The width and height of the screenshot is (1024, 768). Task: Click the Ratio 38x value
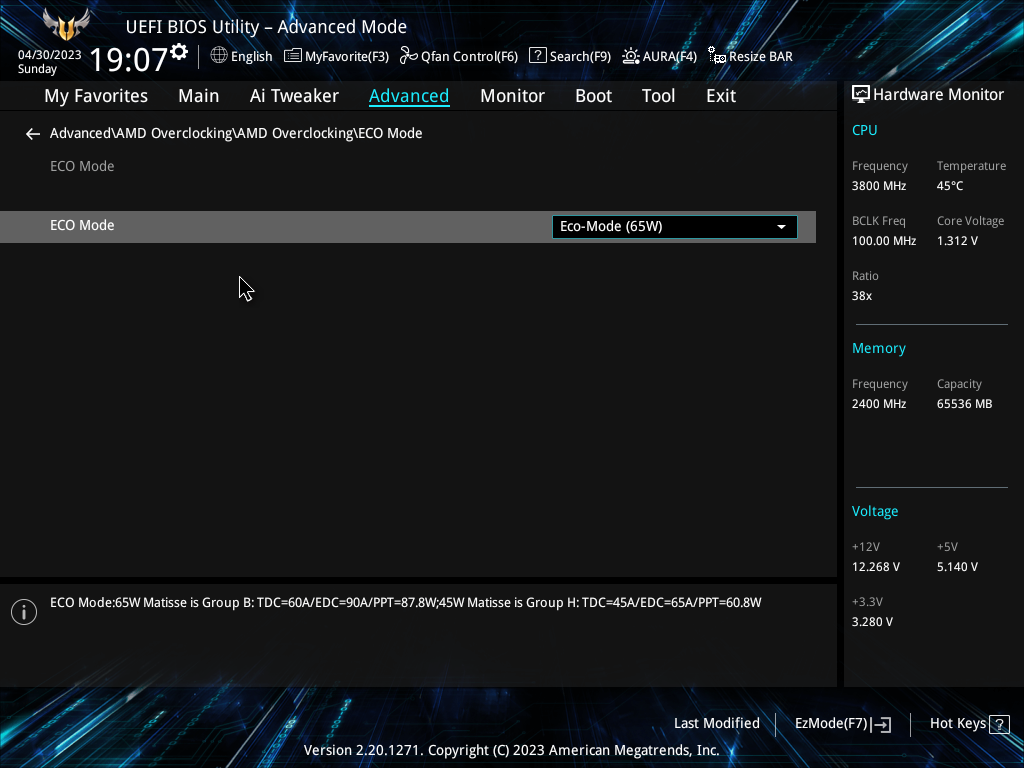(861, 296)
